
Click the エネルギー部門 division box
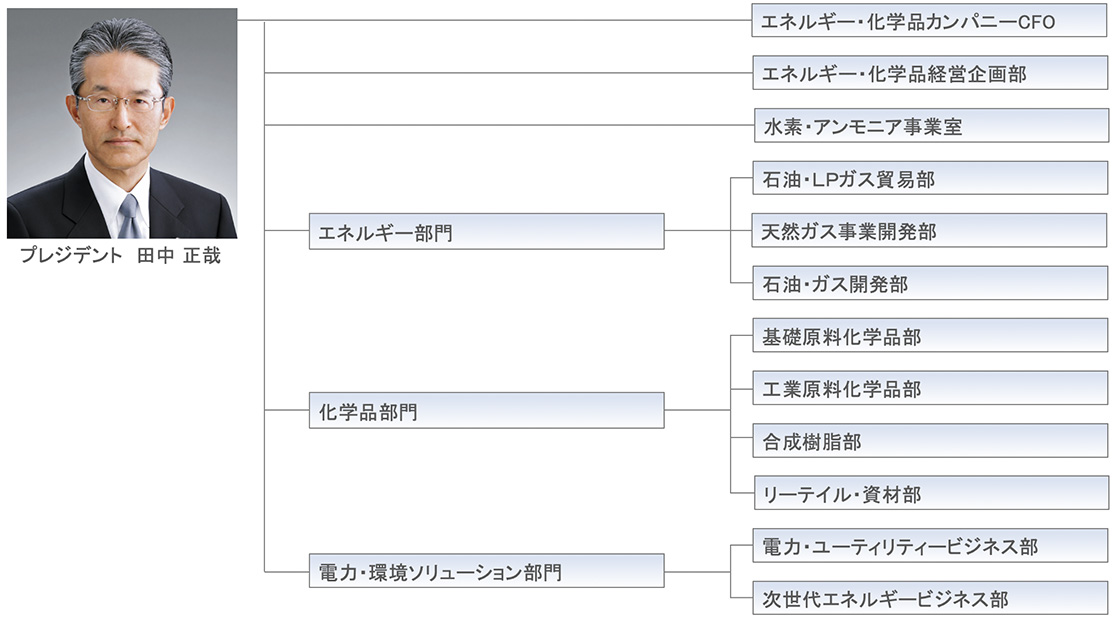coord(486,231)
